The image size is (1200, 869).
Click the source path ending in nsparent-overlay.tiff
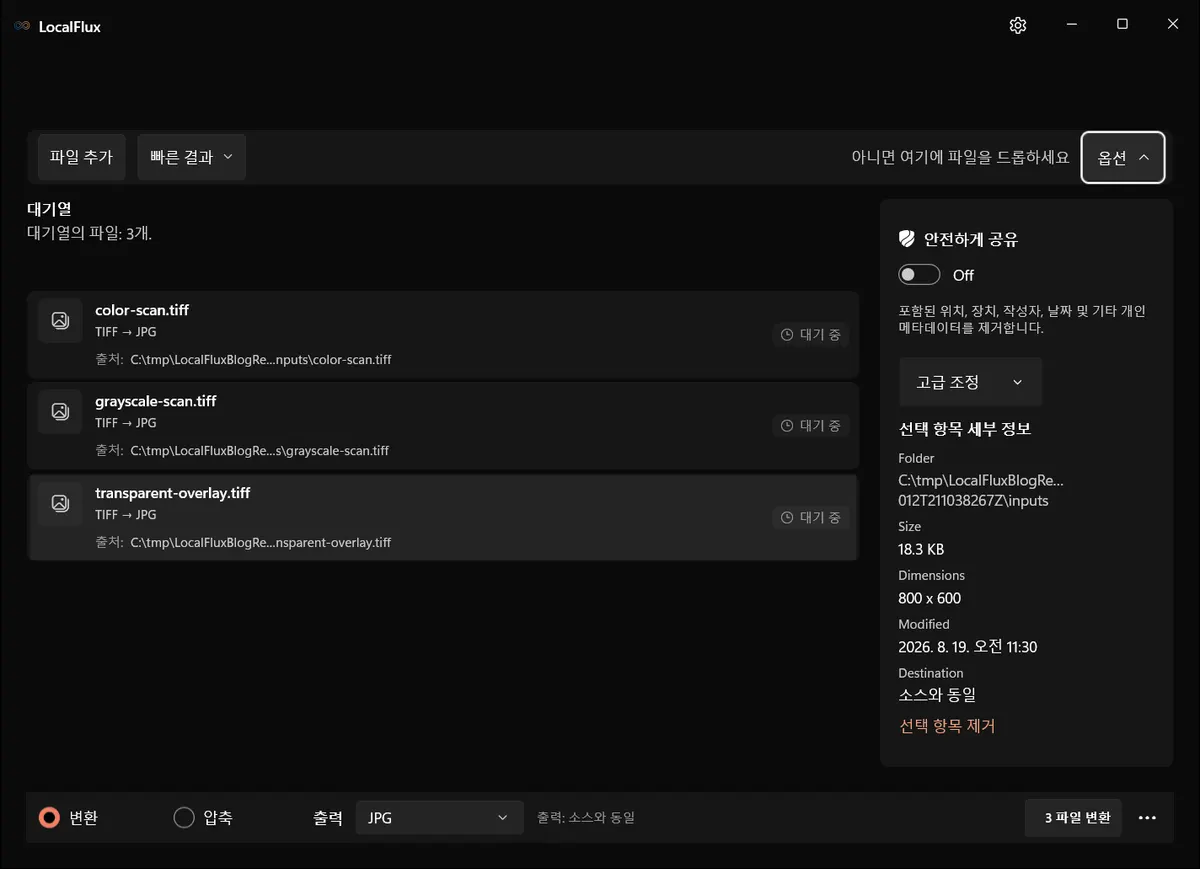(x=261, y=542)
